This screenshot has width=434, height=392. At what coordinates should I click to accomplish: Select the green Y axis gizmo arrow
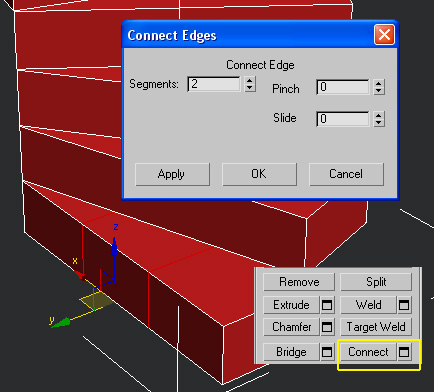61,323
